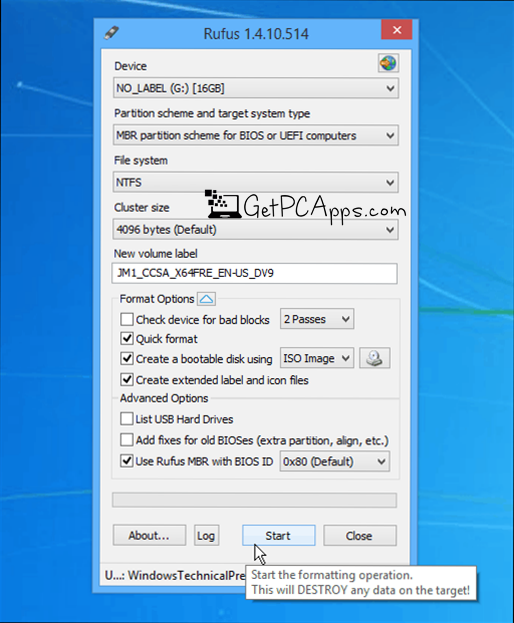Image resolution: width=514 pixels, height=623 pixels.
Task: Toggle Create extended label and icon files
Action: pos(127,379)
